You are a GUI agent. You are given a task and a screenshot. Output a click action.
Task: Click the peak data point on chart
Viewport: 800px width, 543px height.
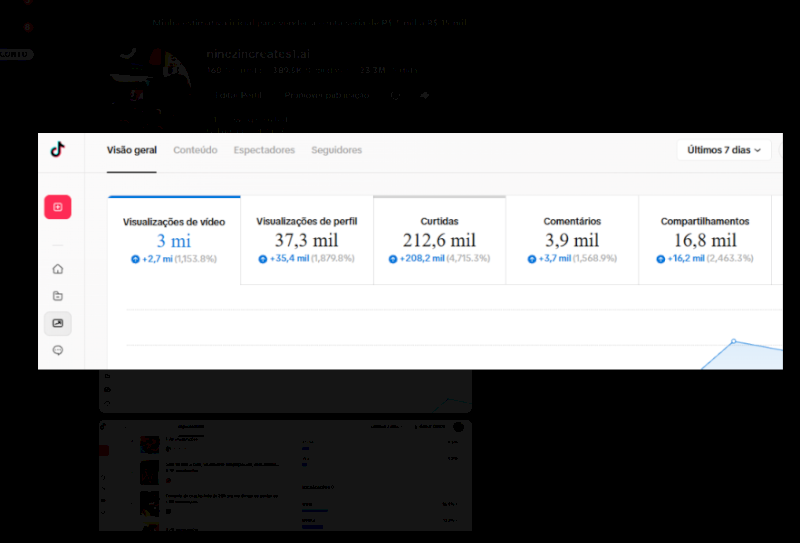click(x=734, y=341)
